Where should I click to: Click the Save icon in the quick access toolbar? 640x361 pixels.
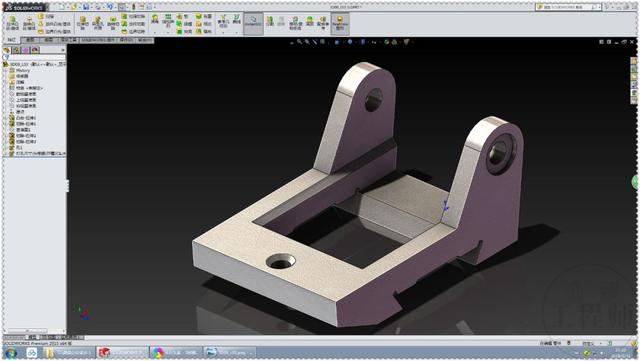(86, 7)
